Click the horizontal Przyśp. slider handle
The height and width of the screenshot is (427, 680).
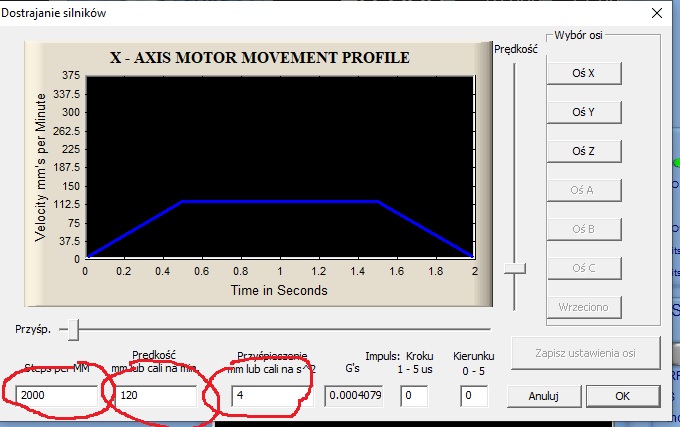pyautogui.click(x=73, y=330)
